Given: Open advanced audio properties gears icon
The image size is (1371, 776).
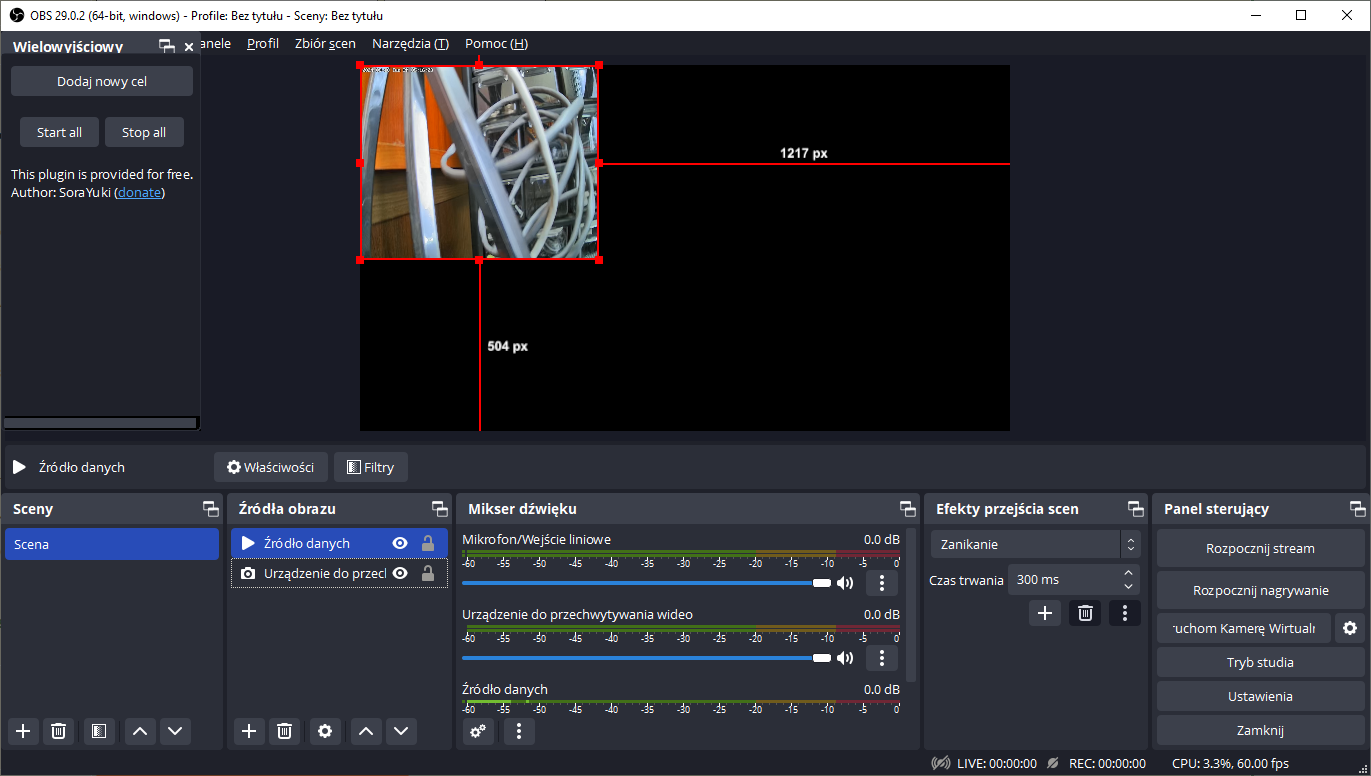Looking at the screenshot, I should coord(478,731).
